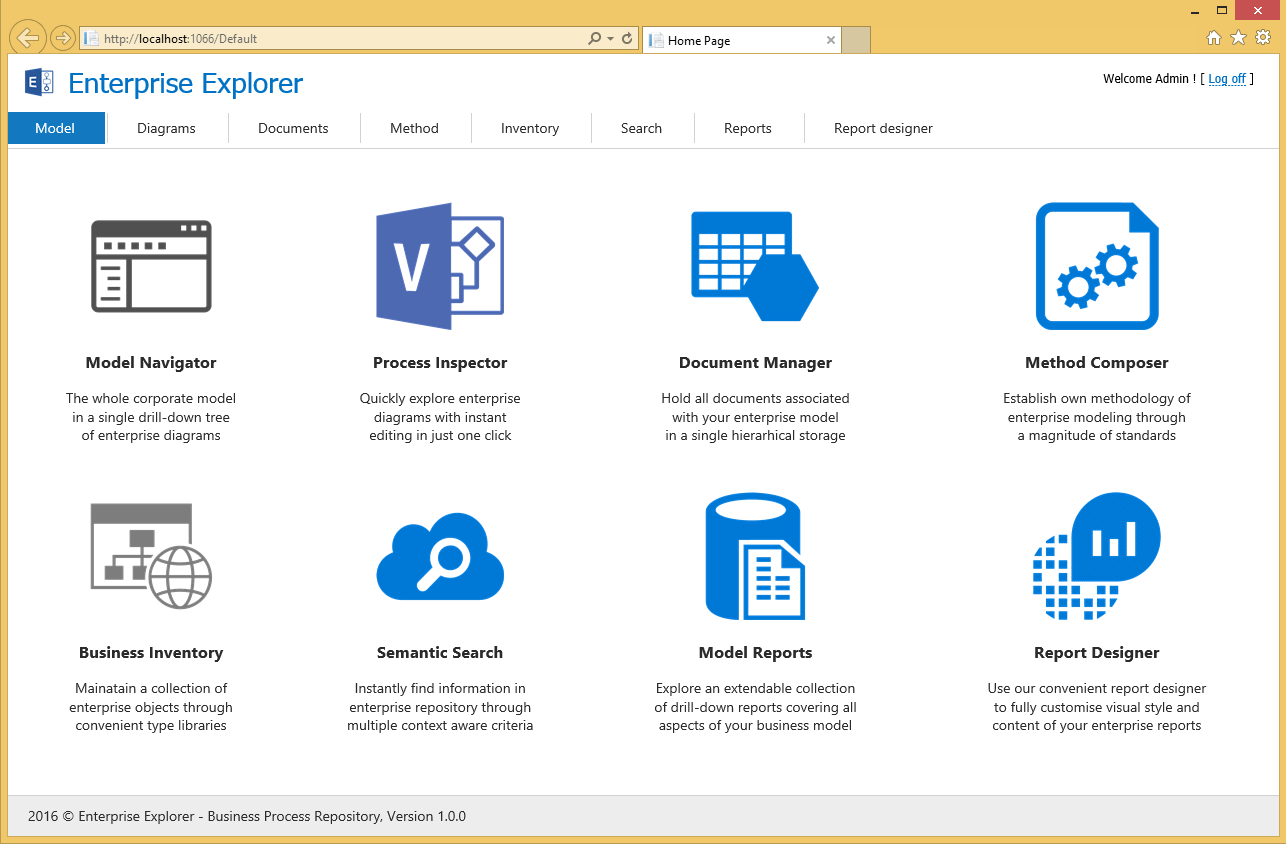The height and width of the screenshot is (844, 1286).
Task: Open the Business Inventory globe icon
Action: [x=151, y=556]
